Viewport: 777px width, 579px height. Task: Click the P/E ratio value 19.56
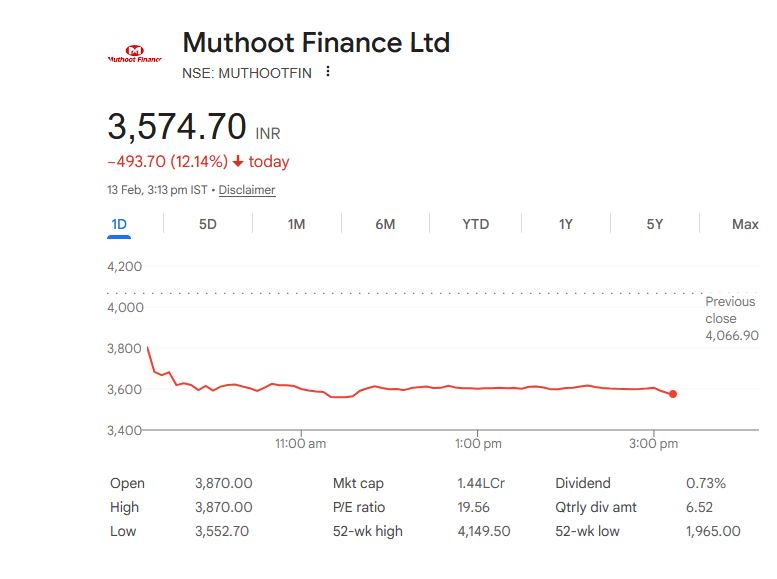point(473,507)
